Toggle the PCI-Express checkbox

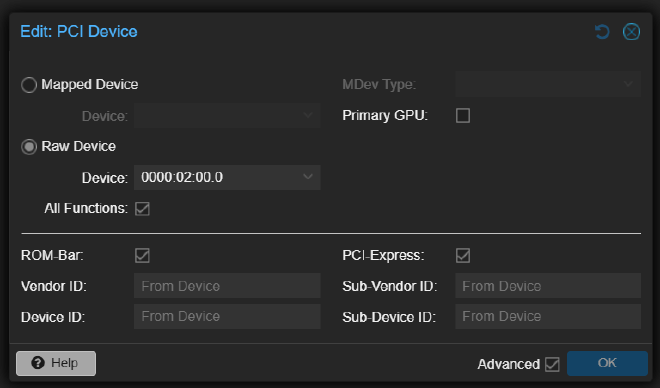click(x=463, y=255)
